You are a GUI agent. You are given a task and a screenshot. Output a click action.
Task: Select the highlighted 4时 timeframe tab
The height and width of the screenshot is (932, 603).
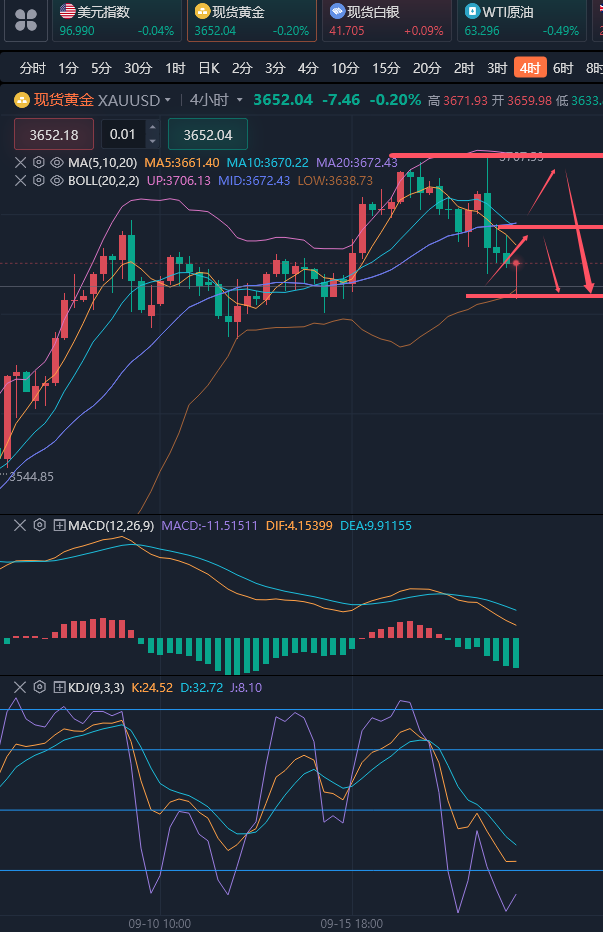coord(530,68)
